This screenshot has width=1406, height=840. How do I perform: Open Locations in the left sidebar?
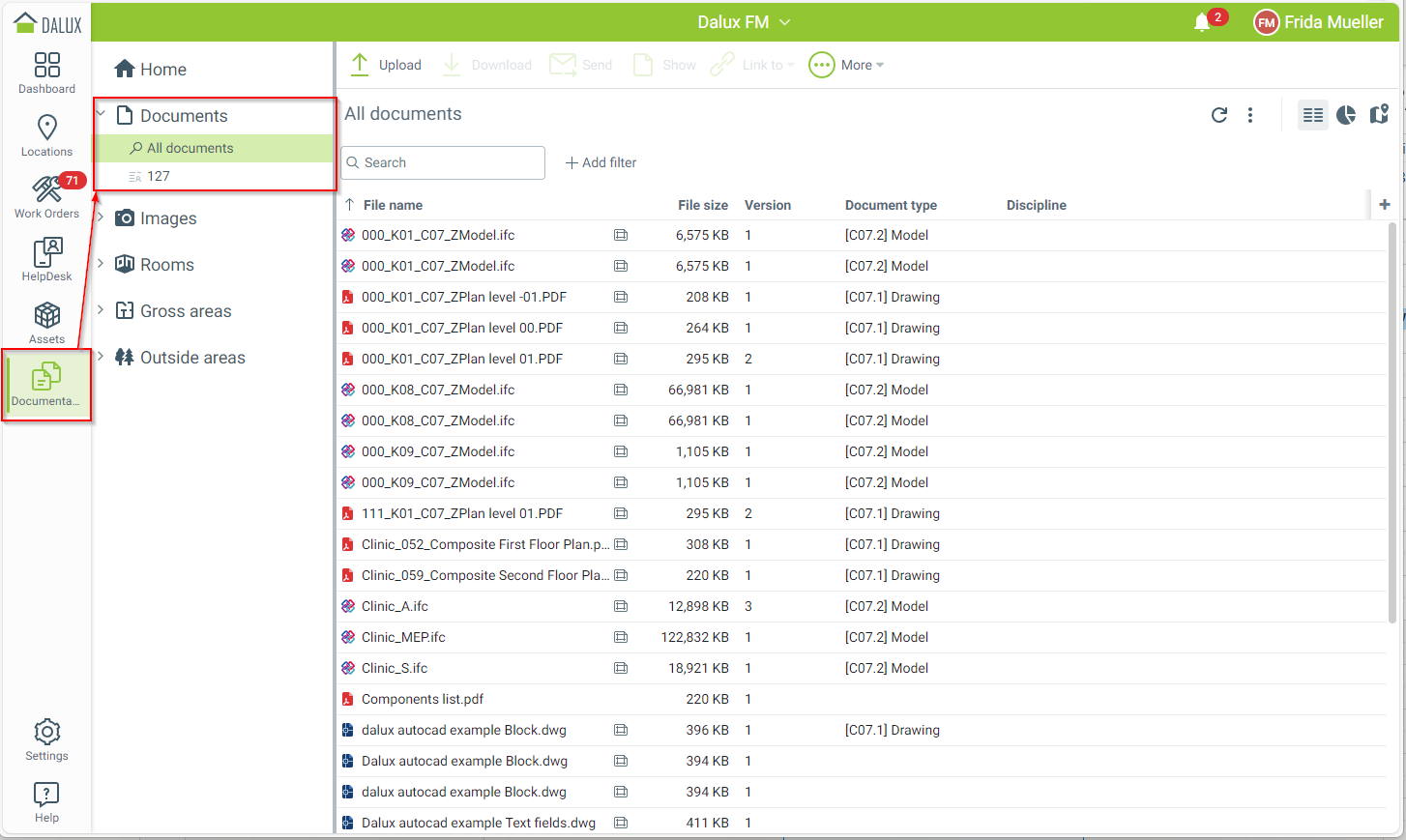[x=46, y=135]
